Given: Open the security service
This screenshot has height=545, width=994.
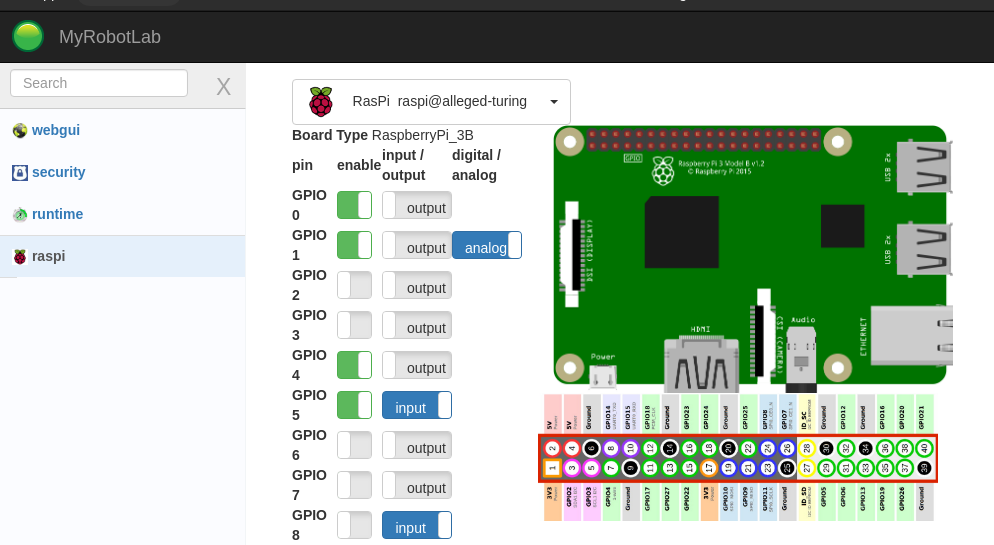Looking at the screenshot, I should click(x=58, y=172).
